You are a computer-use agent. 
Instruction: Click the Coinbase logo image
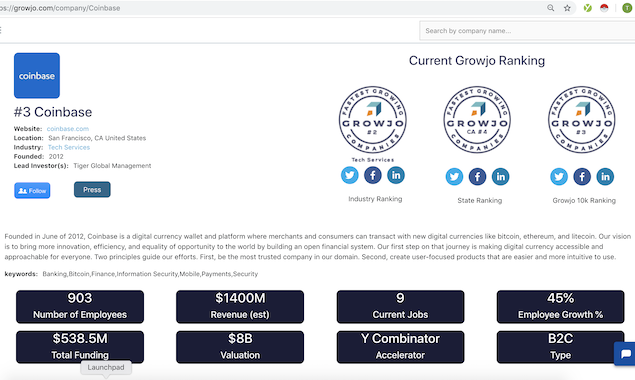[x=37, y=75]
